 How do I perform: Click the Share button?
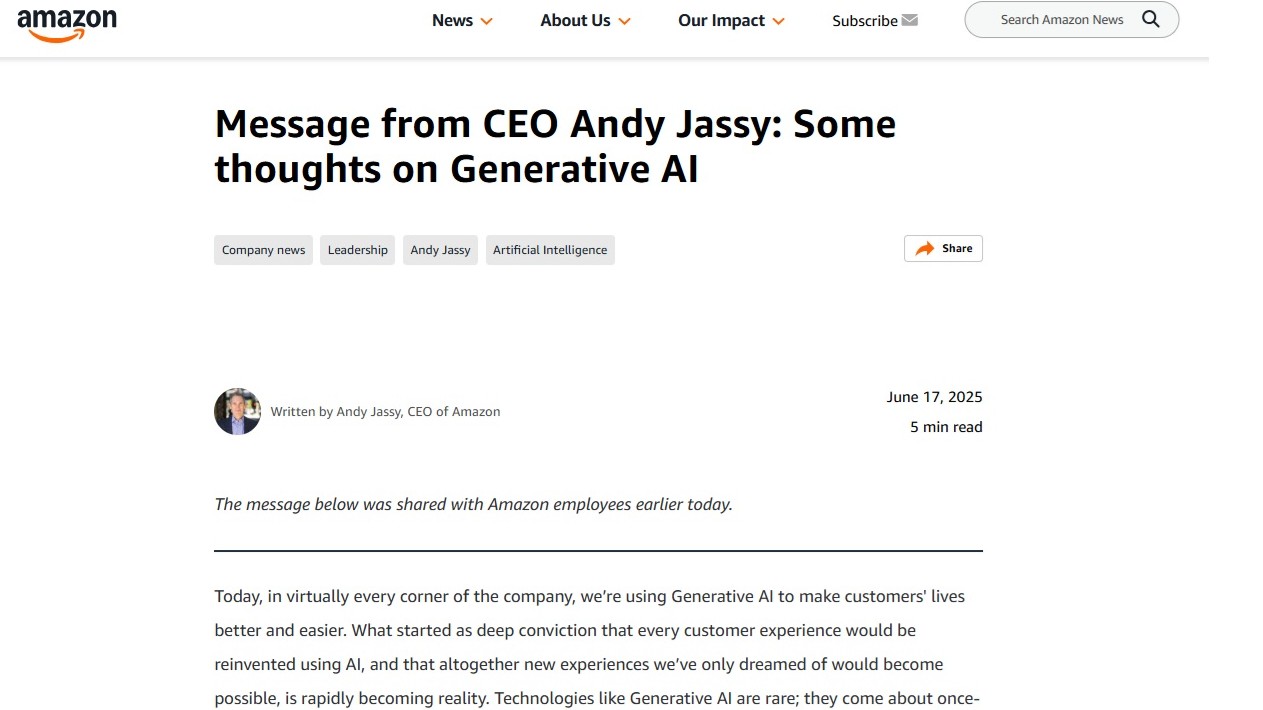[x=943, y=249]
